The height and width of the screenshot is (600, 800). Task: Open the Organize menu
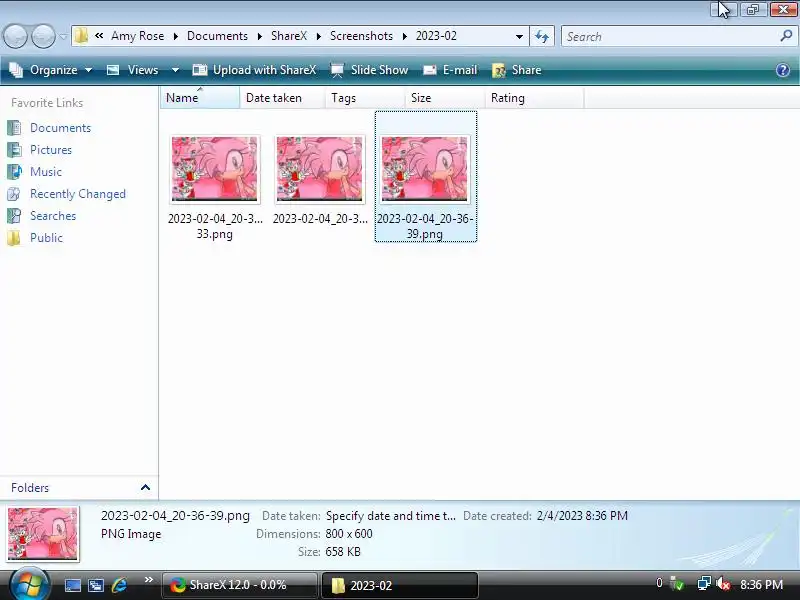click(x=51, y=70)
